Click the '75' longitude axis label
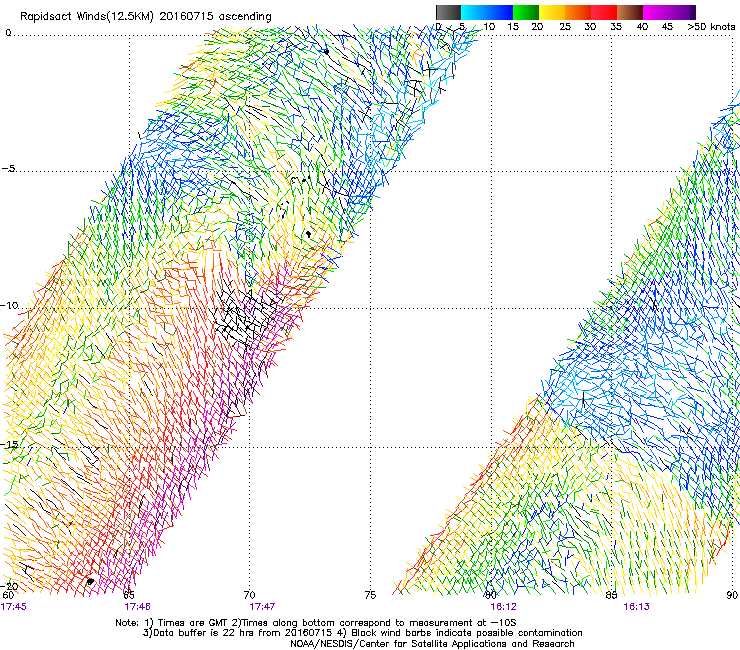 tap(370, 595)
